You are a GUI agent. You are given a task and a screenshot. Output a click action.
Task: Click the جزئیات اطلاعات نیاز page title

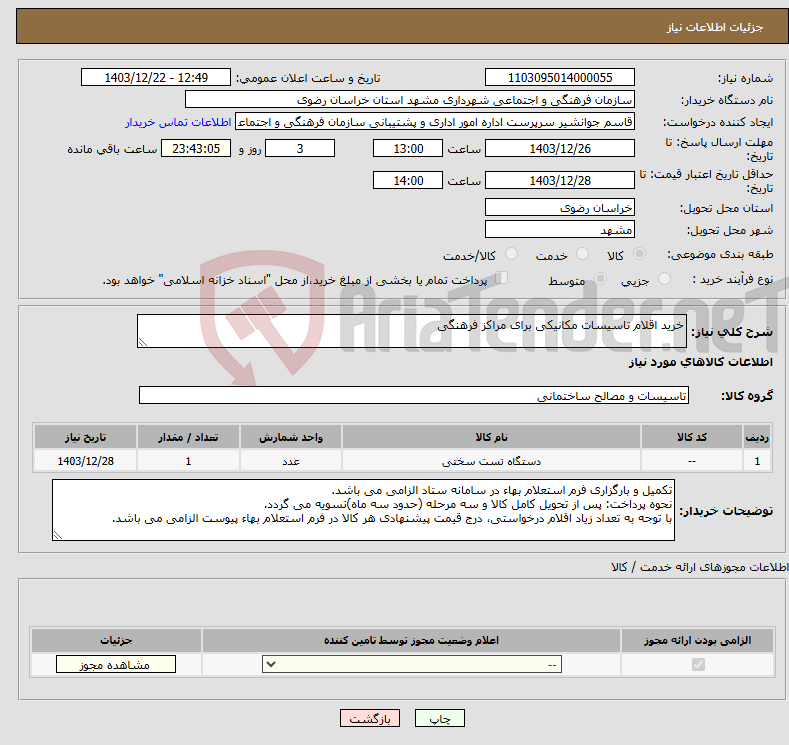[715, 27]
